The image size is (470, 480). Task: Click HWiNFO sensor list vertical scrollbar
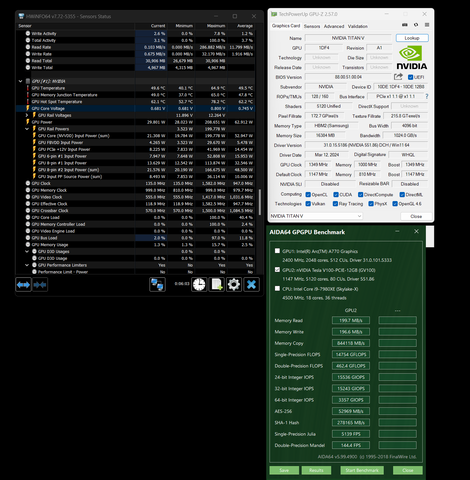[260, 202]
